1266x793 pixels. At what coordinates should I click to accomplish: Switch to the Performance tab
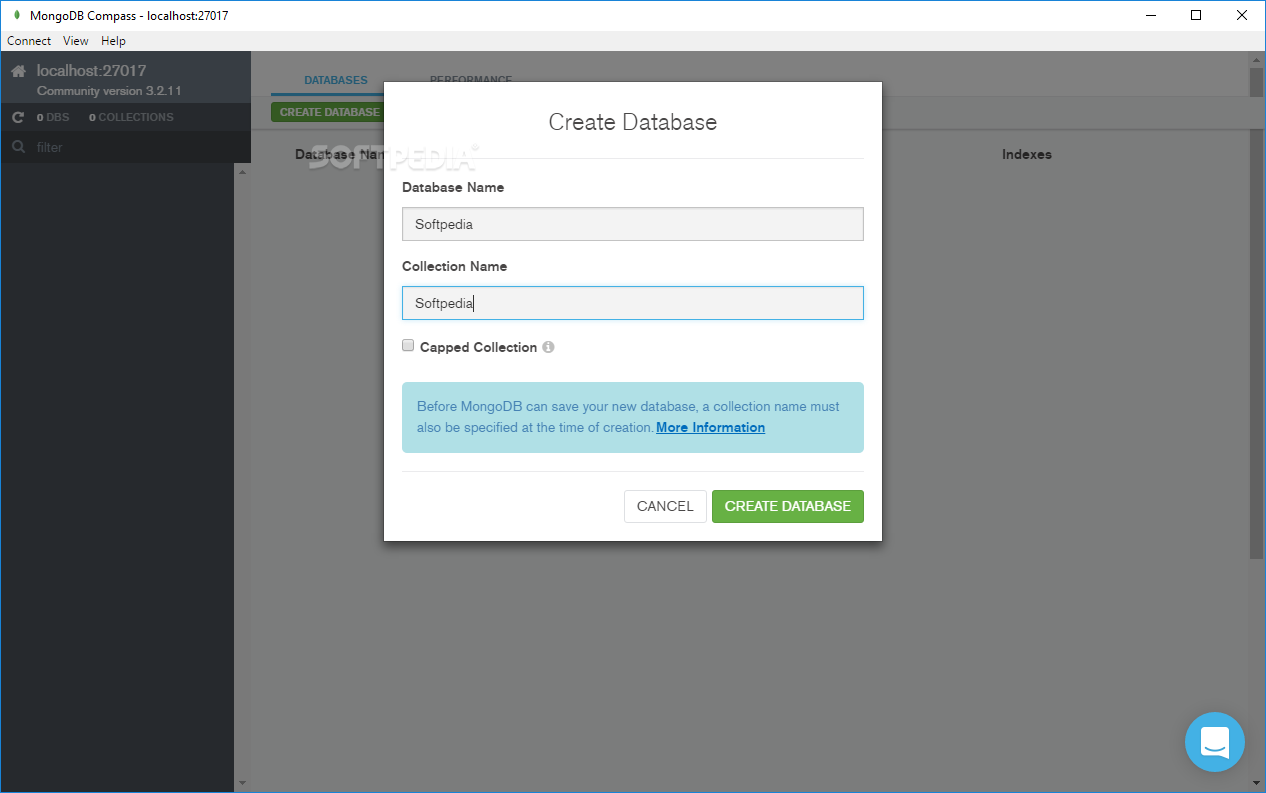click(x=471, y=79)
